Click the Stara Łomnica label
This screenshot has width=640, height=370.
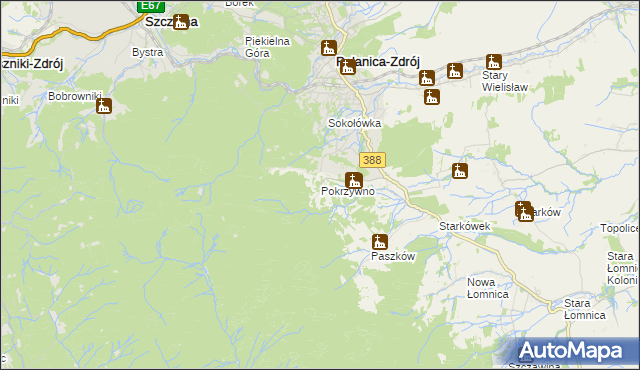(x=584, y=309)
